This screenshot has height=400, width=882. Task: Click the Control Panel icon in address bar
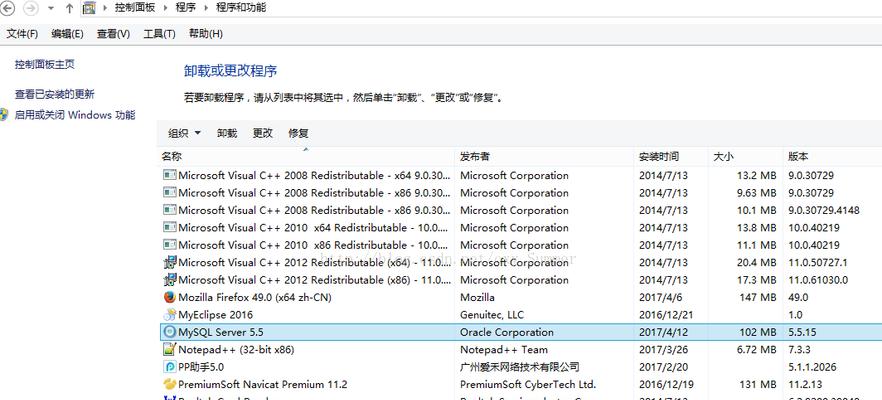(x=88, y=8)
